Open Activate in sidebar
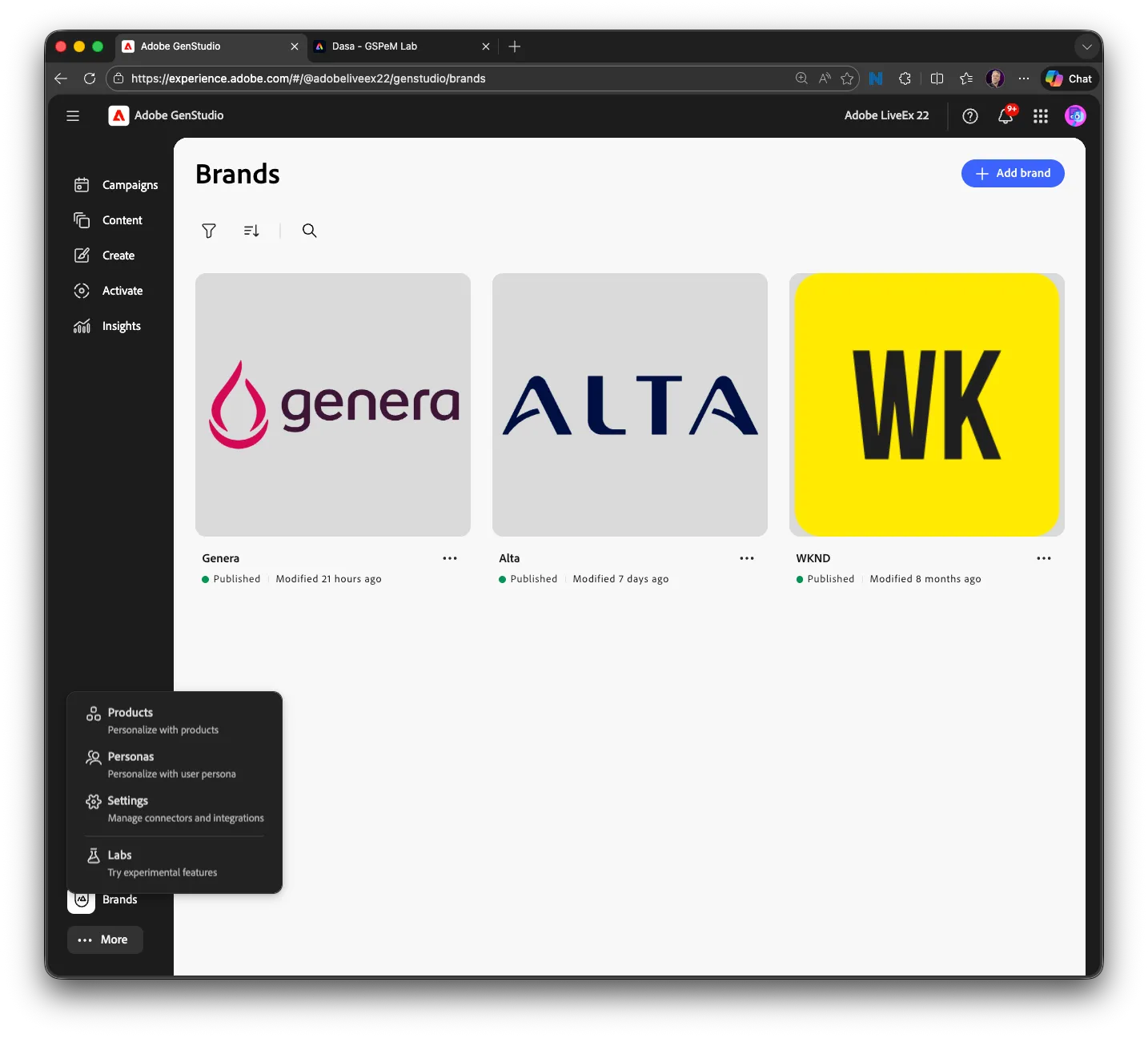The width and height of the screenshot is (1148, 1038). click(108, 291)
